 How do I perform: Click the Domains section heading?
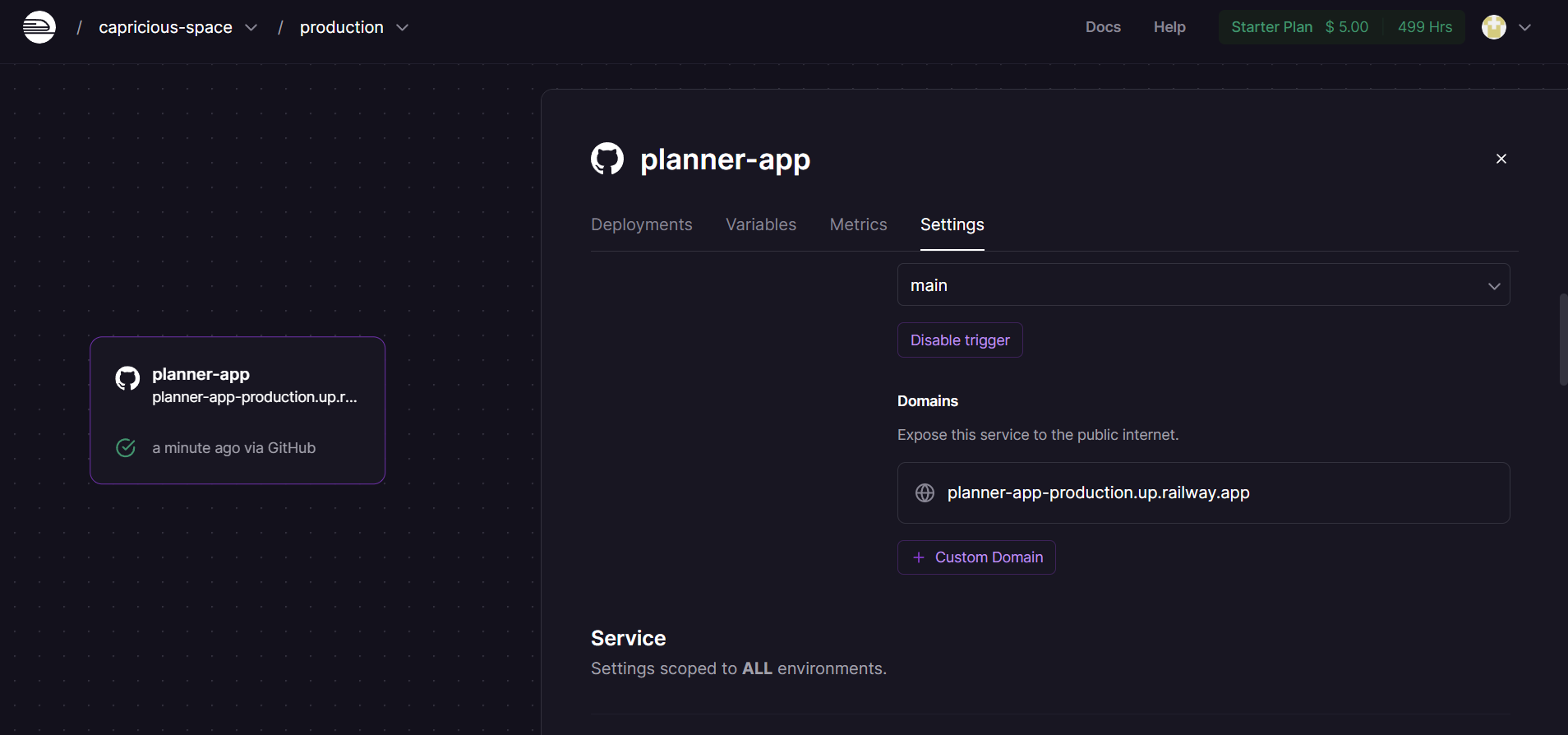pos(928,401)
